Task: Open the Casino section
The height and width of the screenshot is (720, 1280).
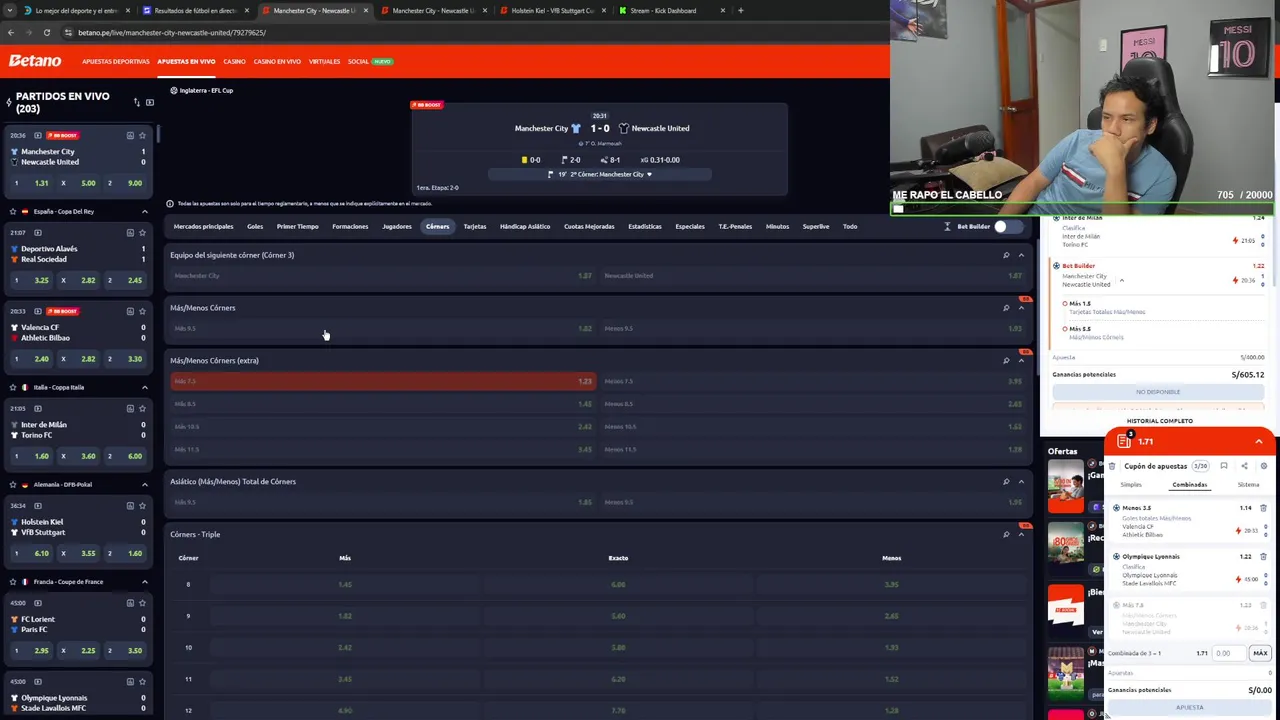Action: 234,61
